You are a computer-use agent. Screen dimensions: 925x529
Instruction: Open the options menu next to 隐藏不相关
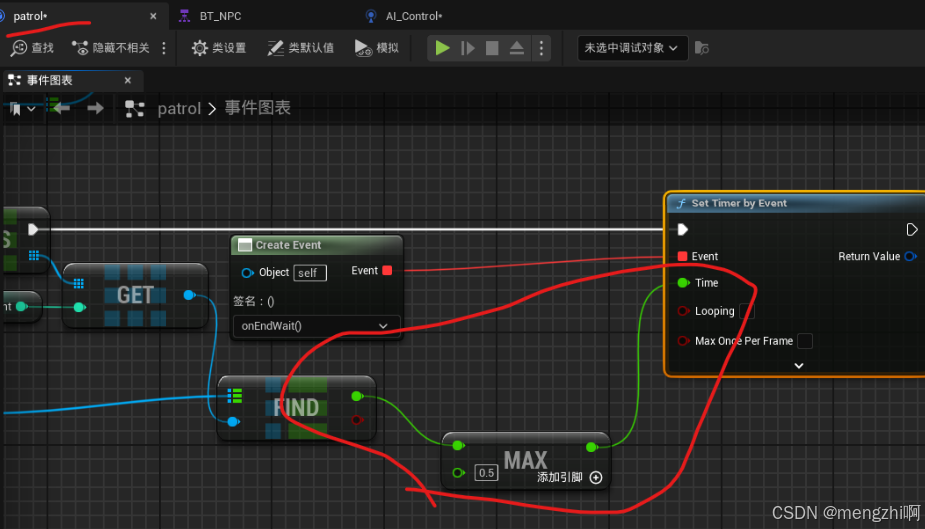(164, 48)
